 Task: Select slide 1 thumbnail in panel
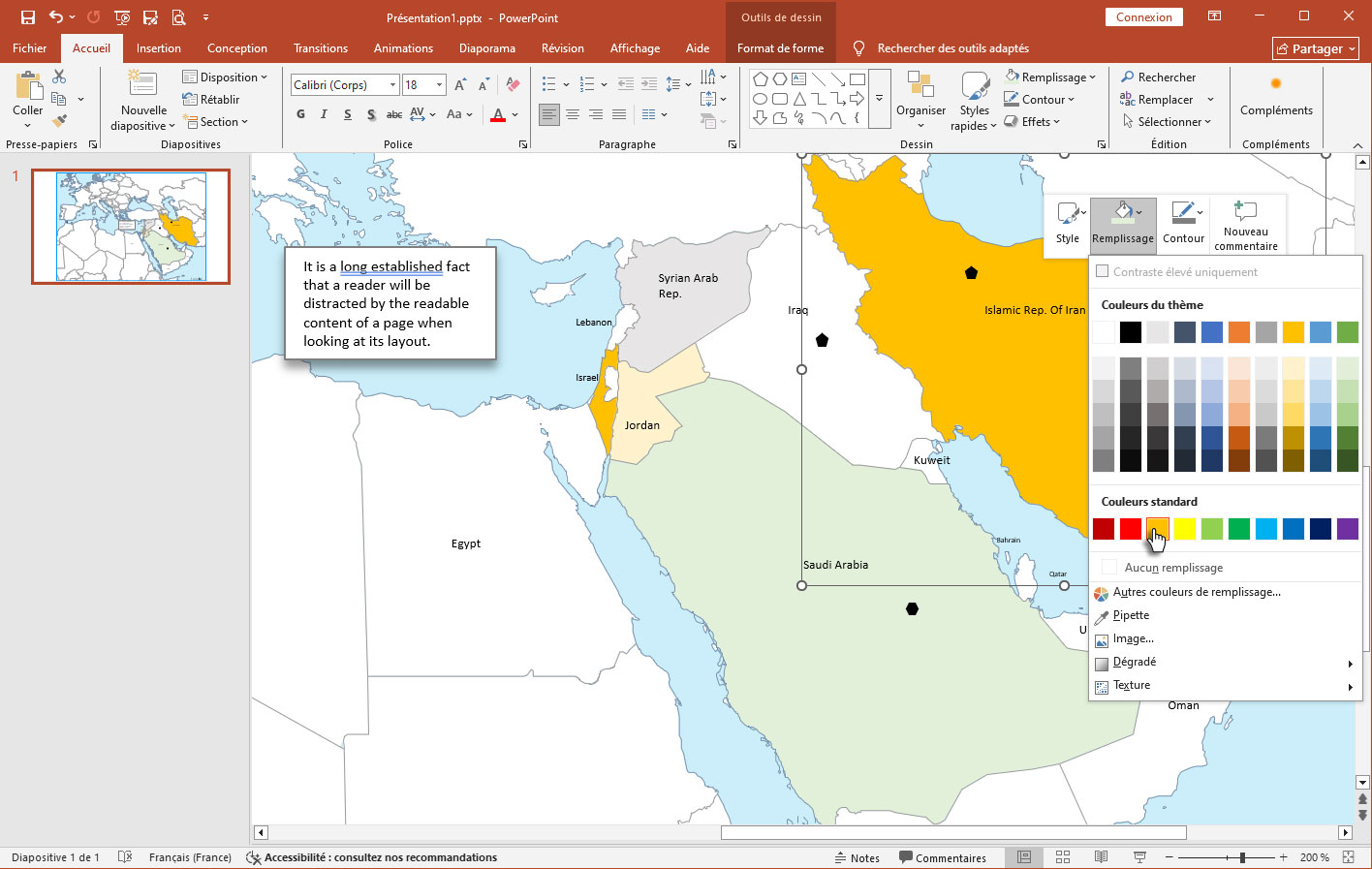coord(131,227)
